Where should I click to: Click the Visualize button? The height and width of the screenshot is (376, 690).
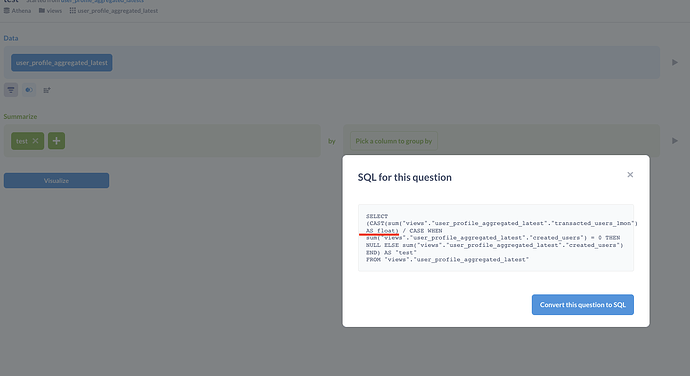(x=56, y=181)
